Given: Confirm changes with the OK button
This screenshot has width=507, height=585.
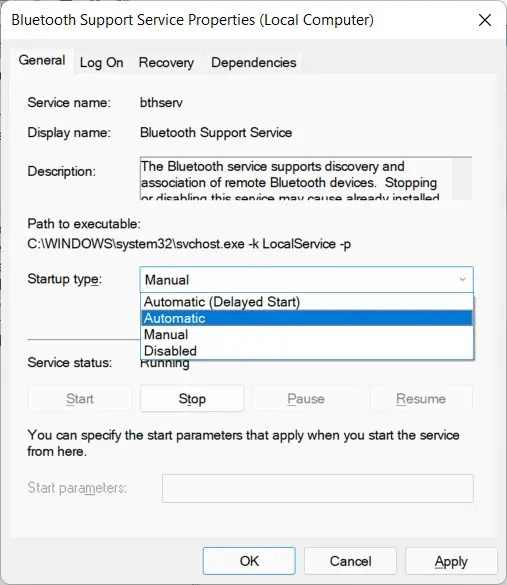Looking at the screenshot, I should click(249, 561).
